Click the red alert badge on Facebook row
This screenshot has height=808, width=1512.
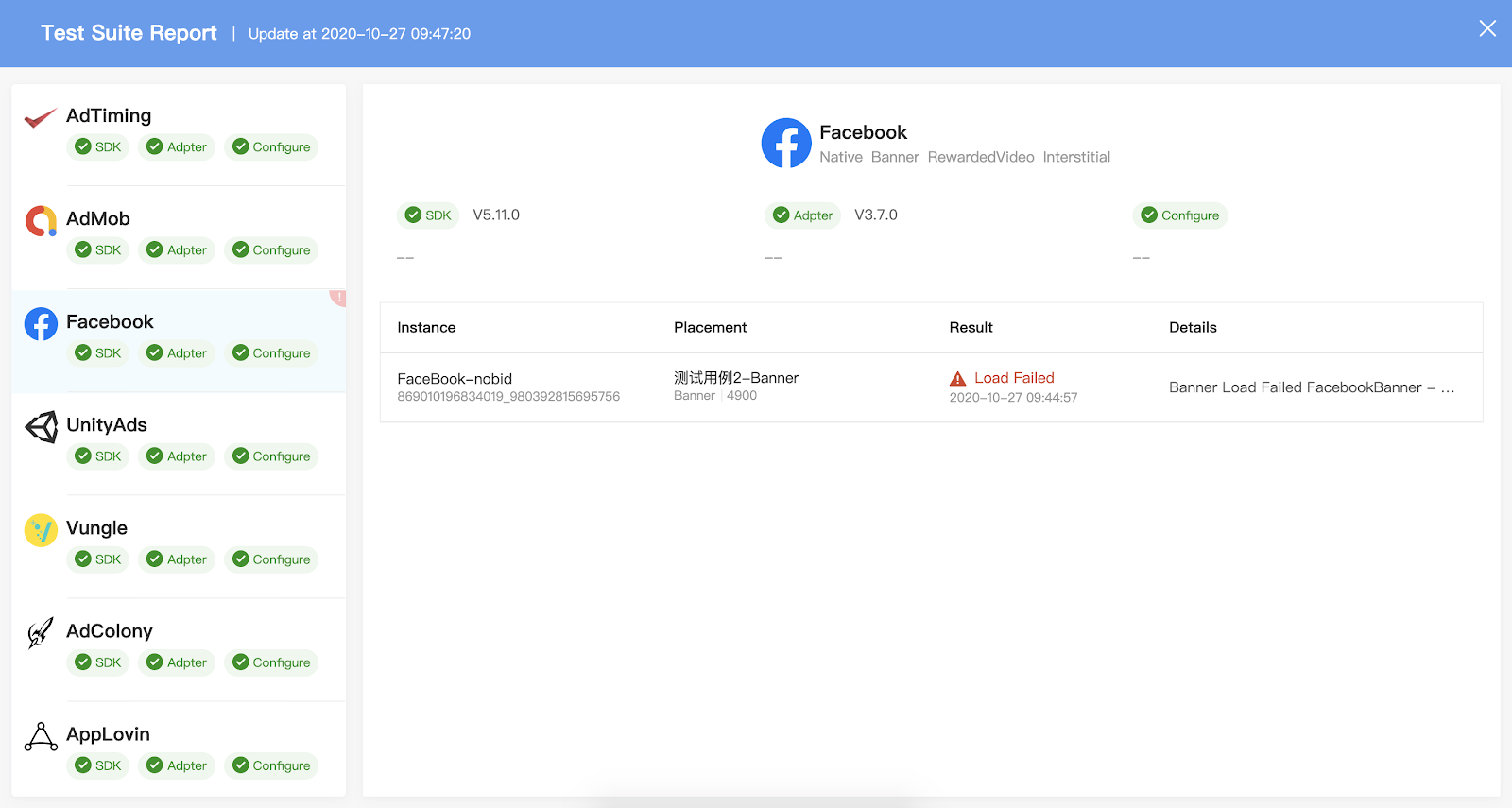(338, 298)
